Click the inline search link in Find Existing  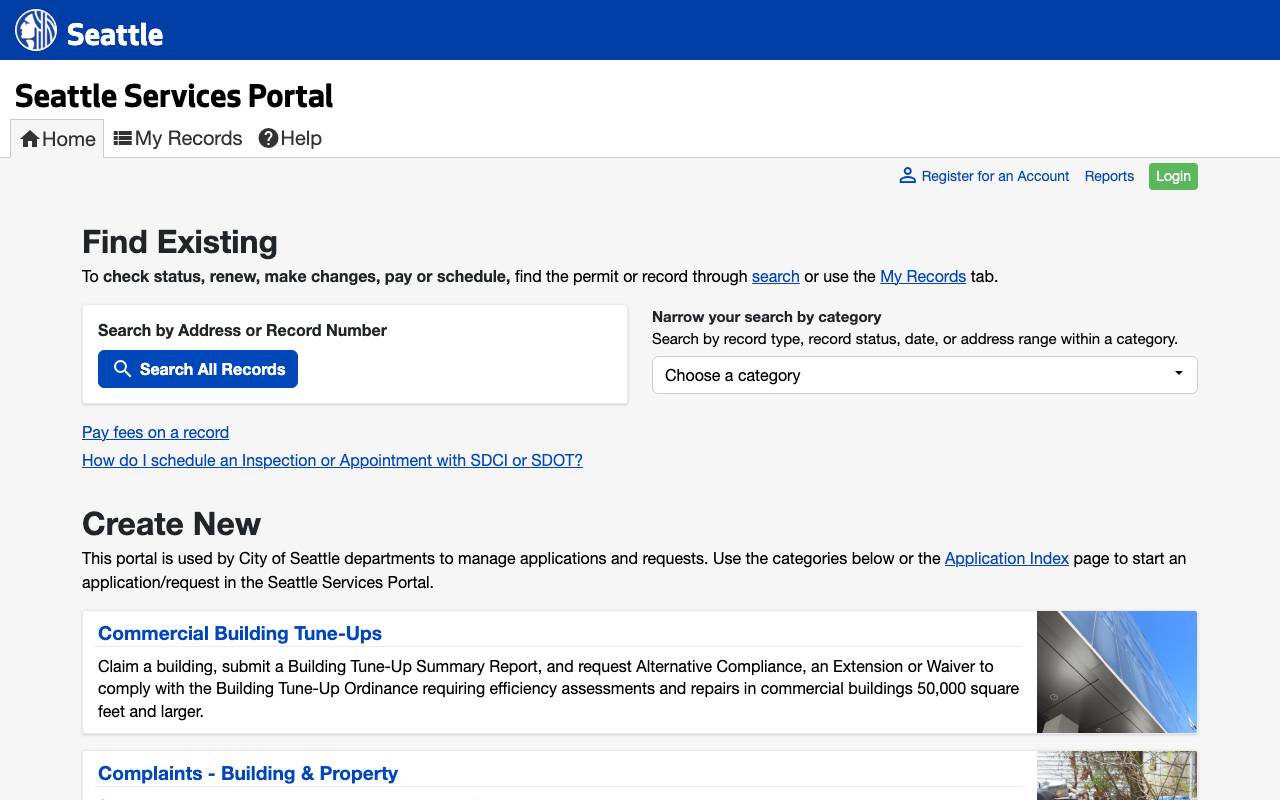775,276
